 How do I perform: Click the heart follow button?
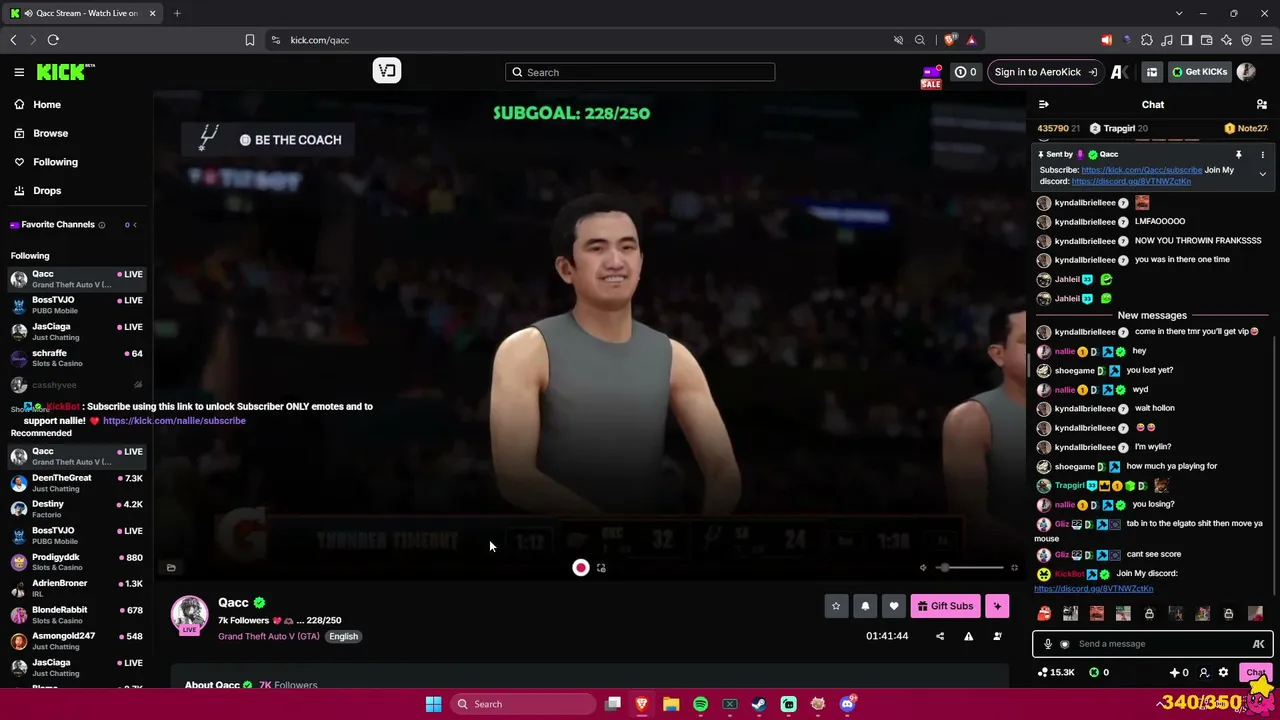pos(894,606)
